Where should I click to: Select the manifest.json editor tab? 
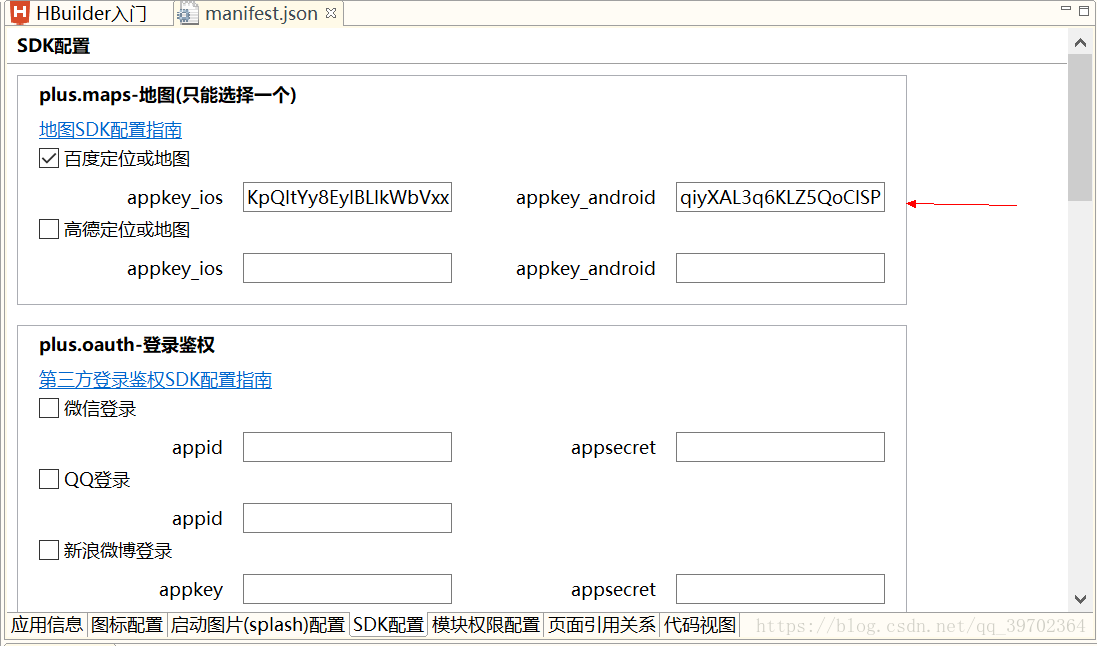tap(261, 13)
